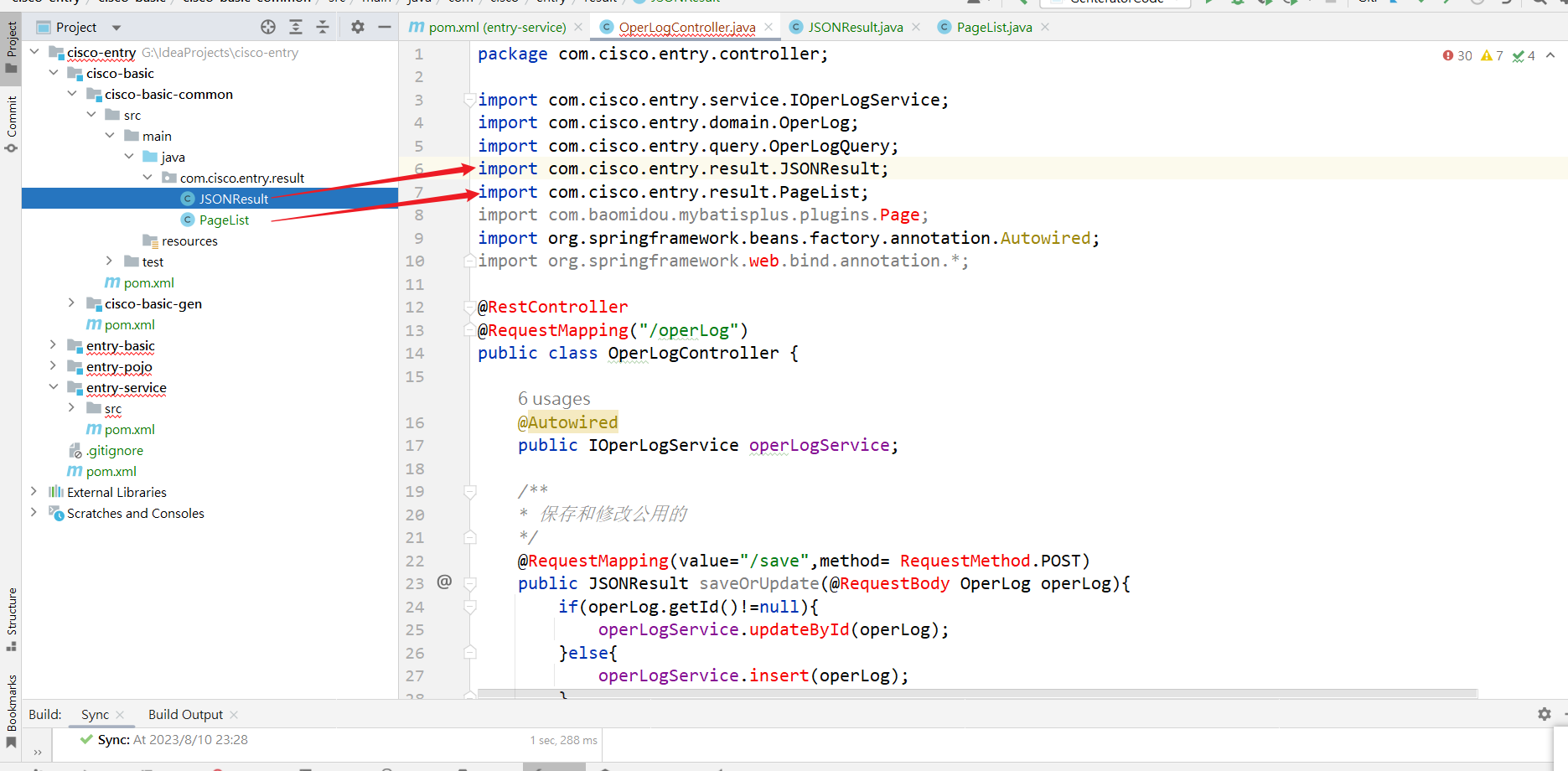Open the Project panel settings gear
This screenshot has height=771, width=1568.
(358, 27)
